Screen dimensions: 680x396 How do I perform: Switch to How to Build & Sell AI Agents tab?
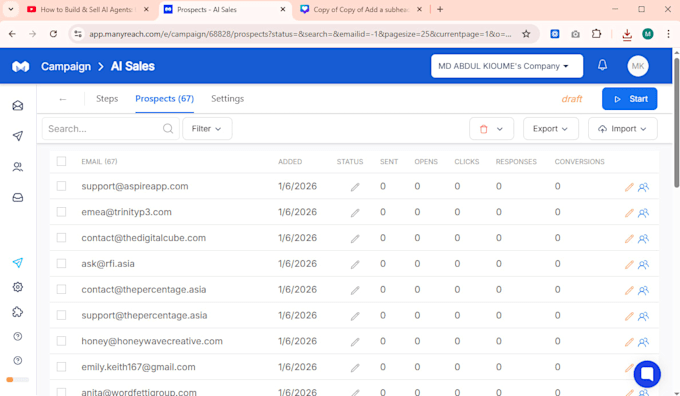[x=87, y=10]
